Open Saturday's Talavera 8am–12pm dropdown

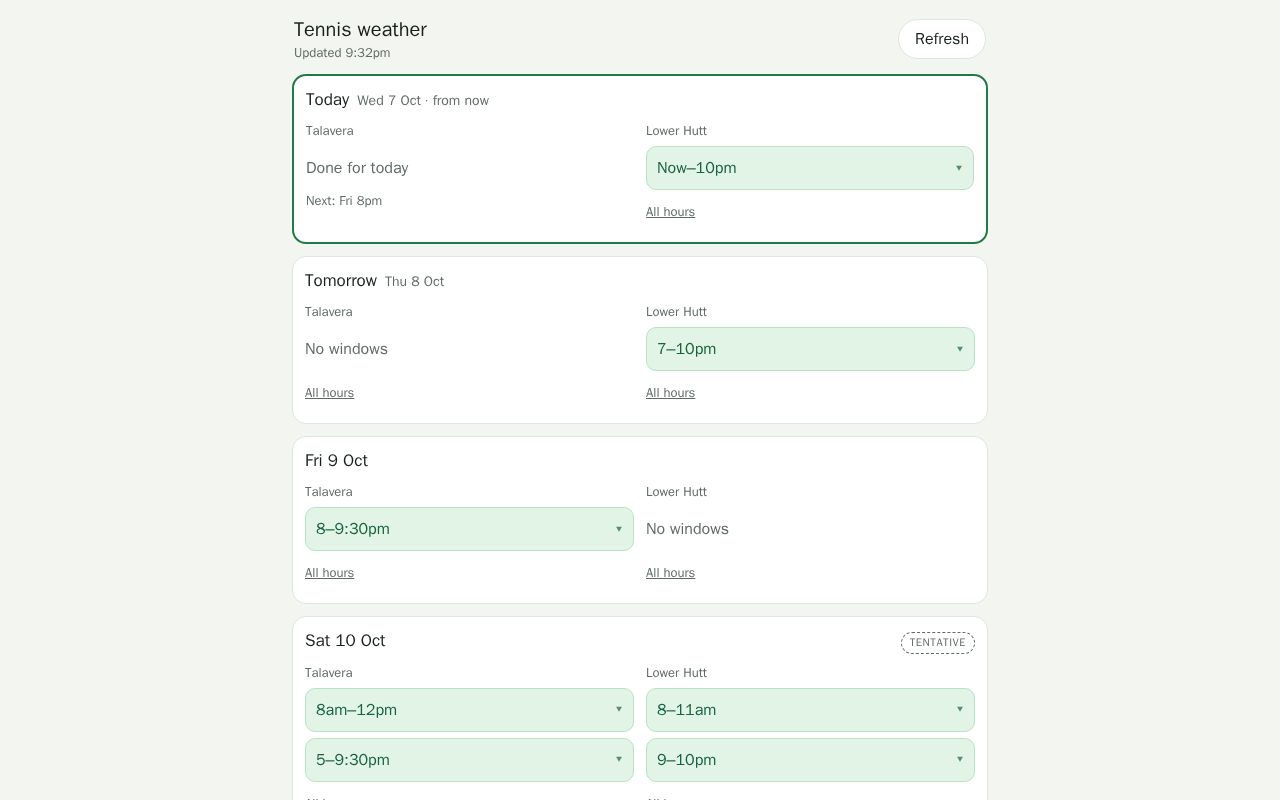(469, 710)
